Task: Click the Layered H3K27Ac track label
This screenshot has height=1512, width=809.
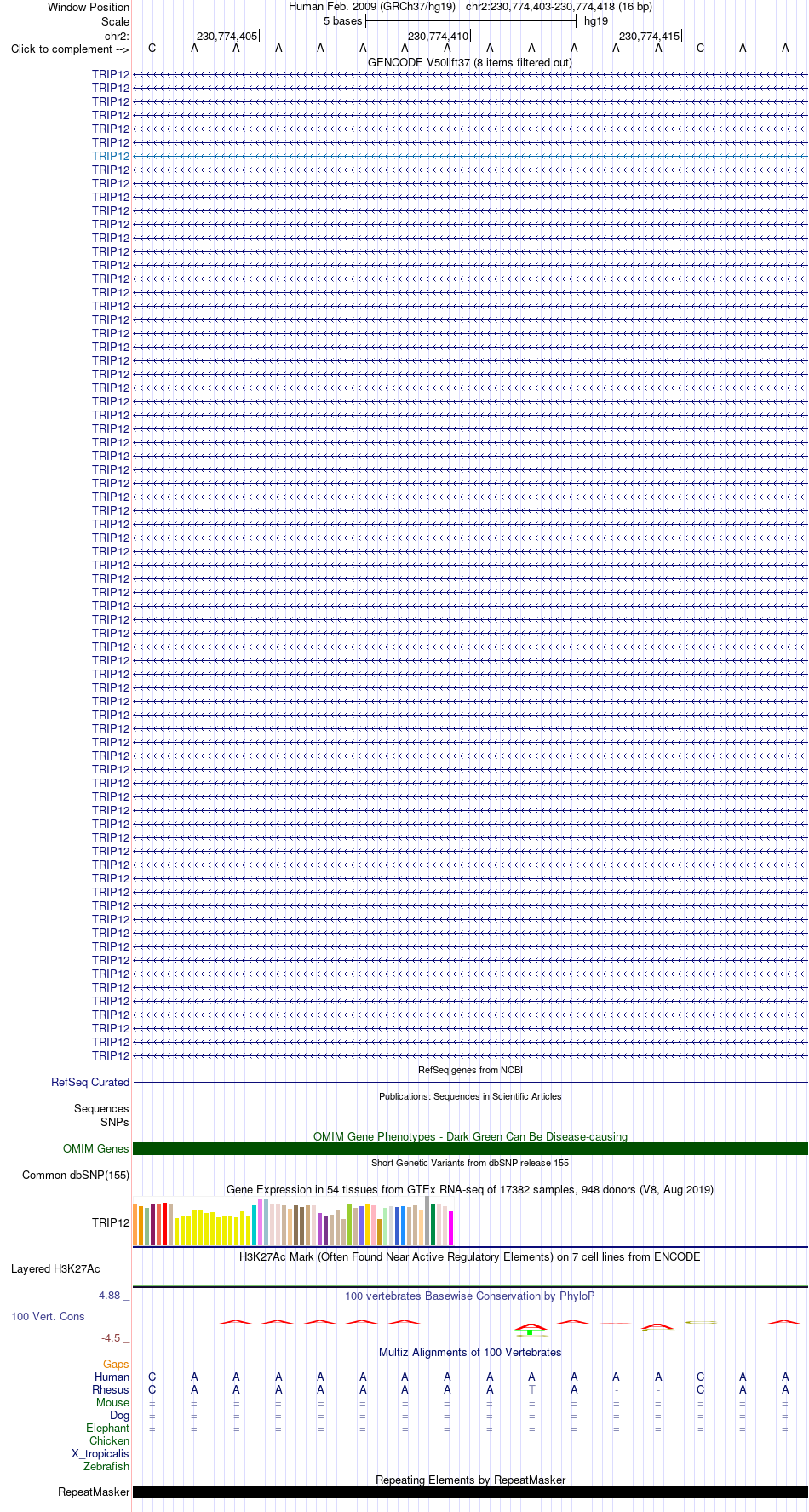Action: [55, 1268]
